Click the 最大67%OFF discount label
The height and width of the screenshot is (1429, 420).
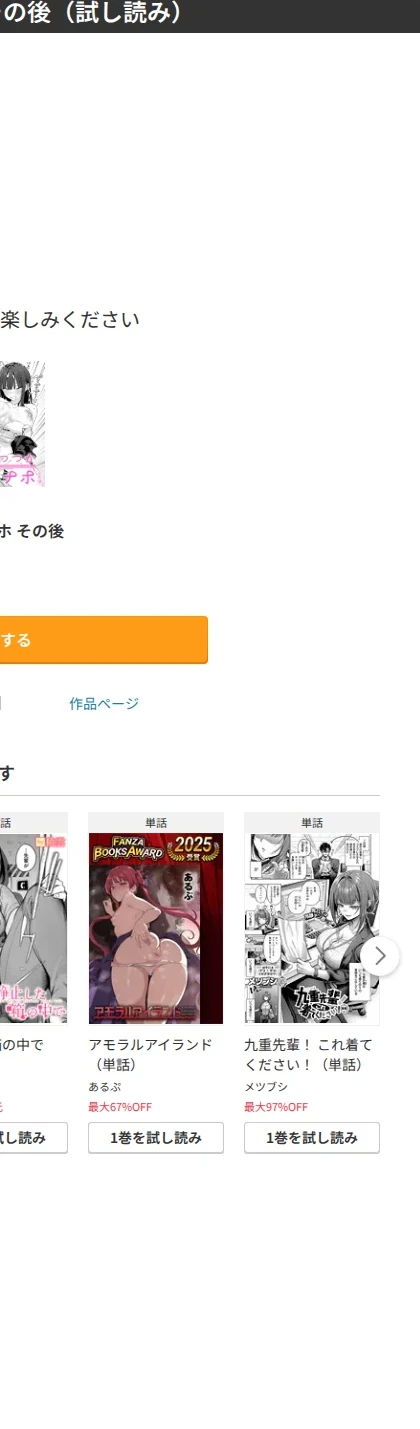tap(120, 1107)
